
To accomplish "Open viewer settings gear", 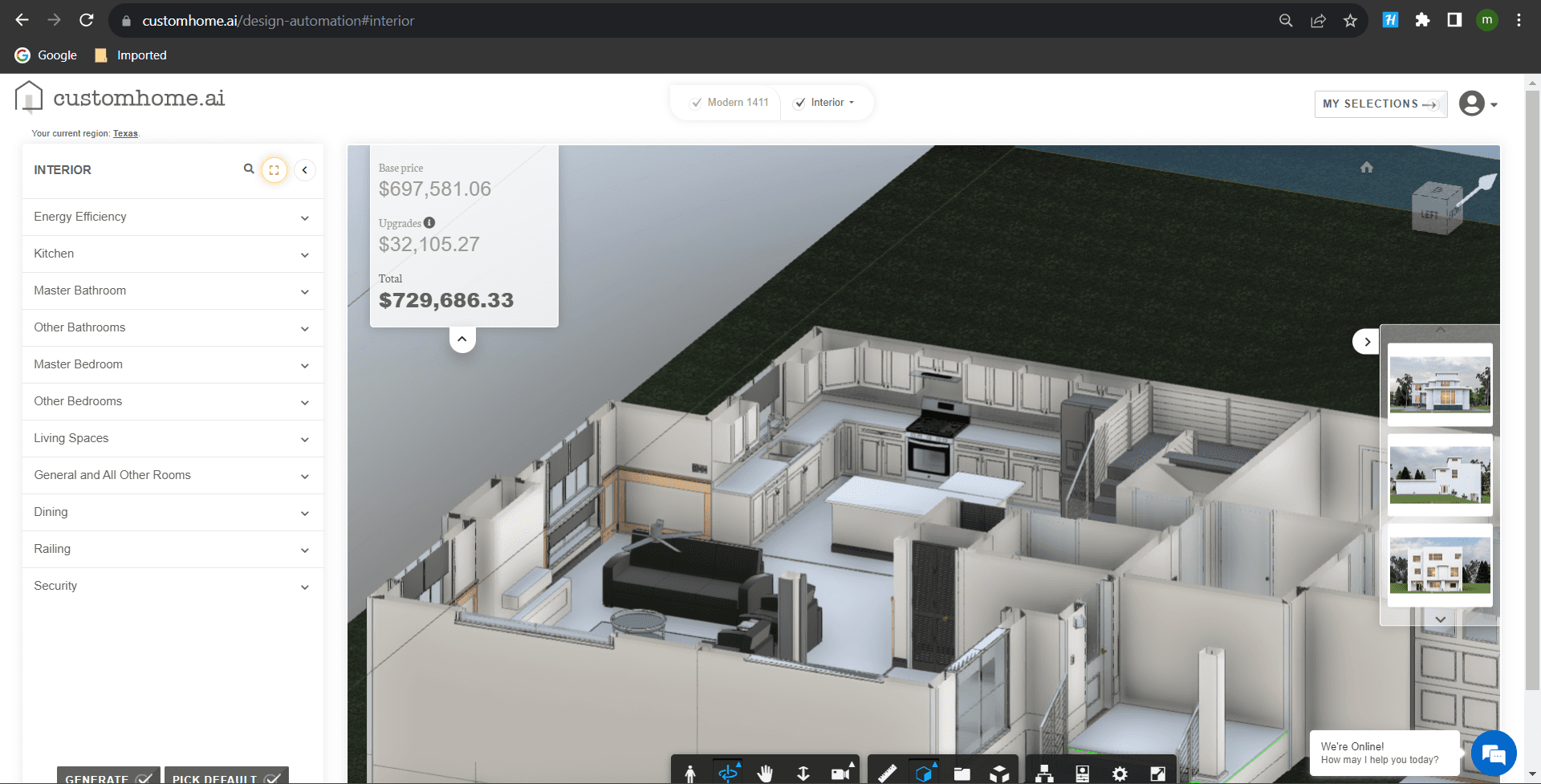I will point(1120,774).
